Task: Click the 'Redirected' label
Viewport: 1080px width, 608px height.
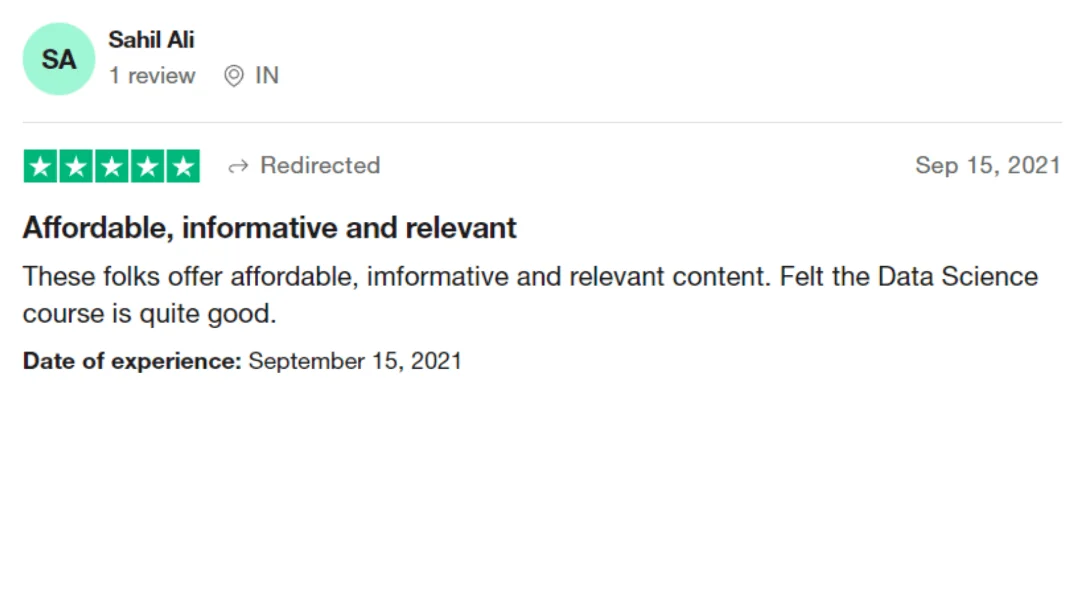Action: coord(320,165)
